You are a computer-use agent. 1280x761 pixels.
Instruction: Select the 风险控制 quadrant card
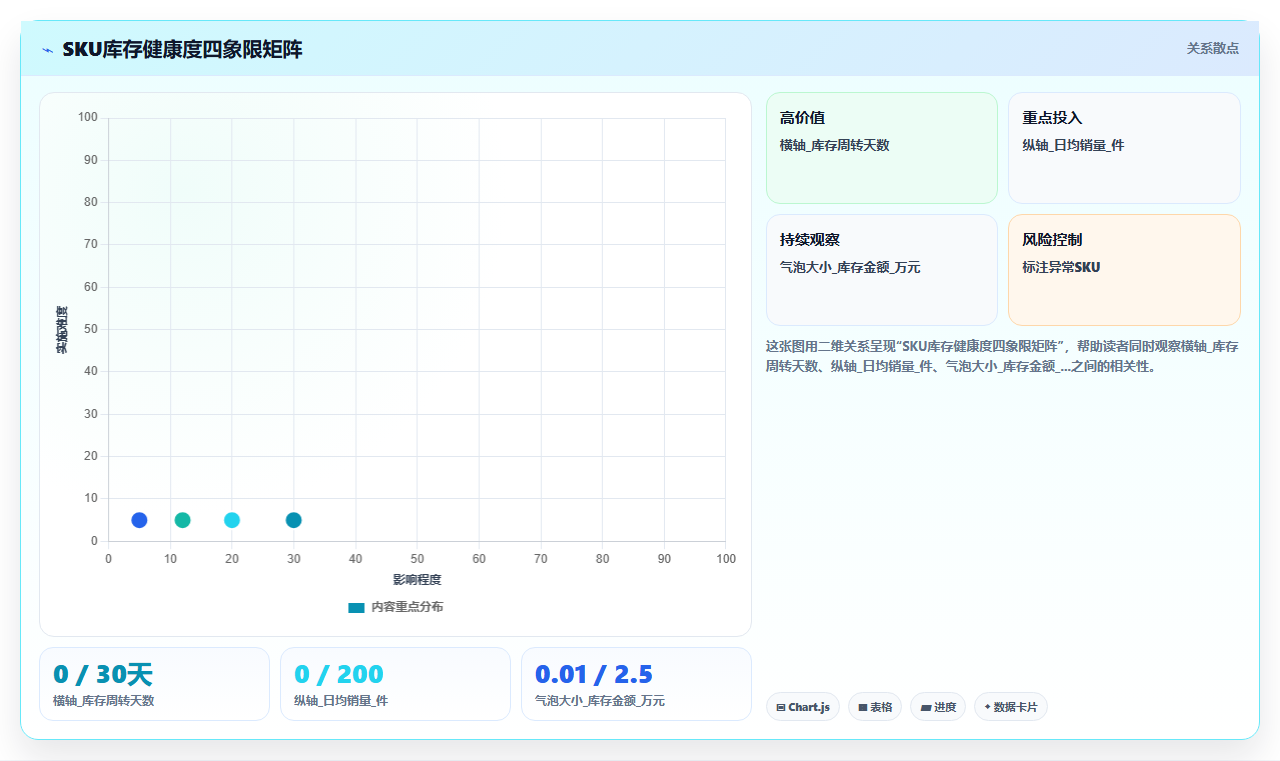pos(1124,270)
